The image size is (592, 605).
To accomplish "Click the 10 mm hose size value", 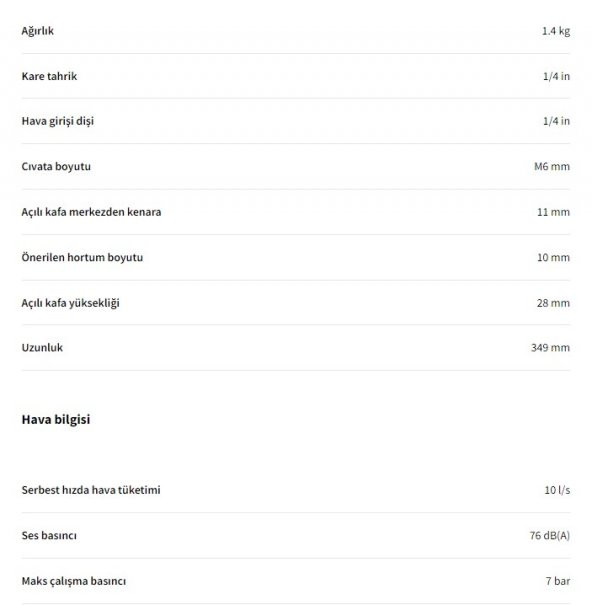I will [553, 257].
